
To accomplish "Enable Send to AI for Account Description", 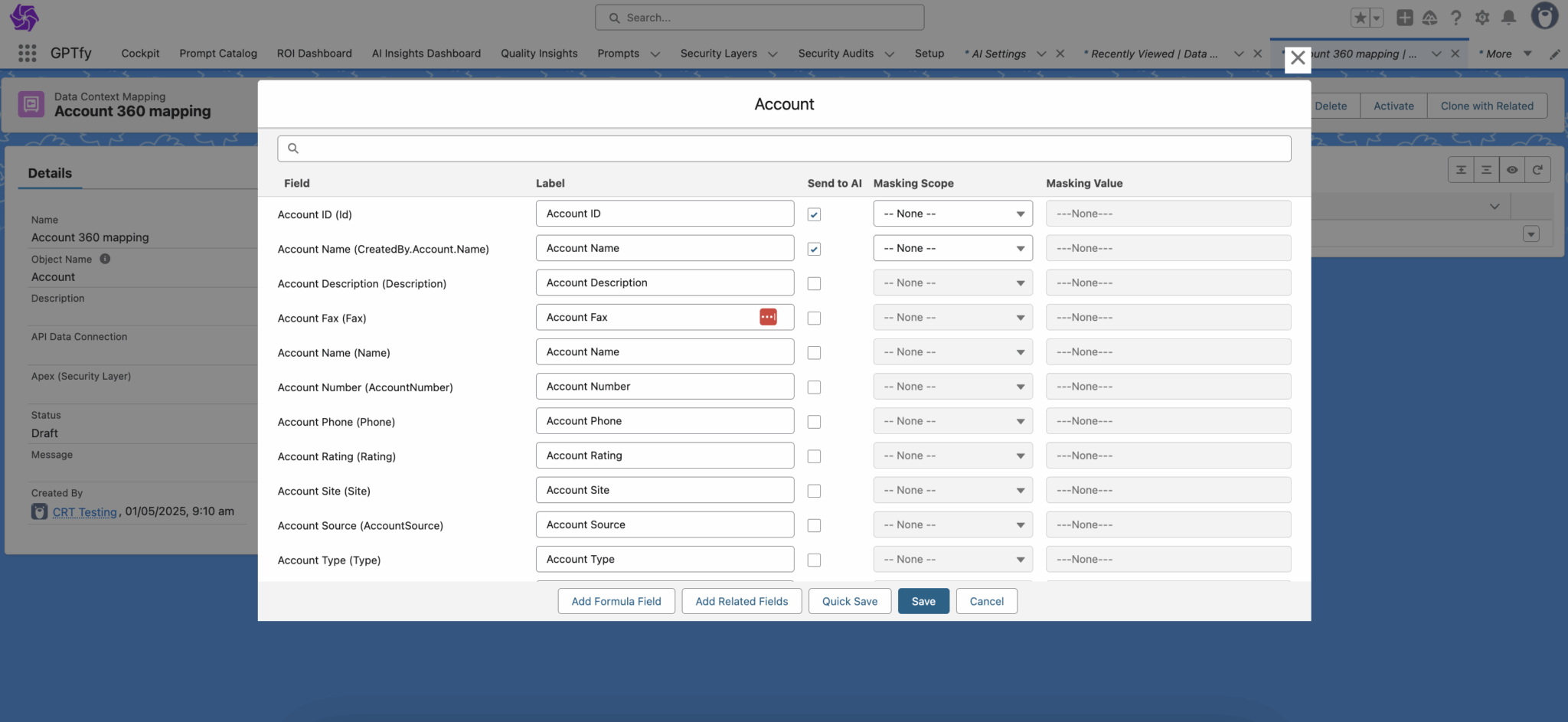I will click(x=814, y=283).
